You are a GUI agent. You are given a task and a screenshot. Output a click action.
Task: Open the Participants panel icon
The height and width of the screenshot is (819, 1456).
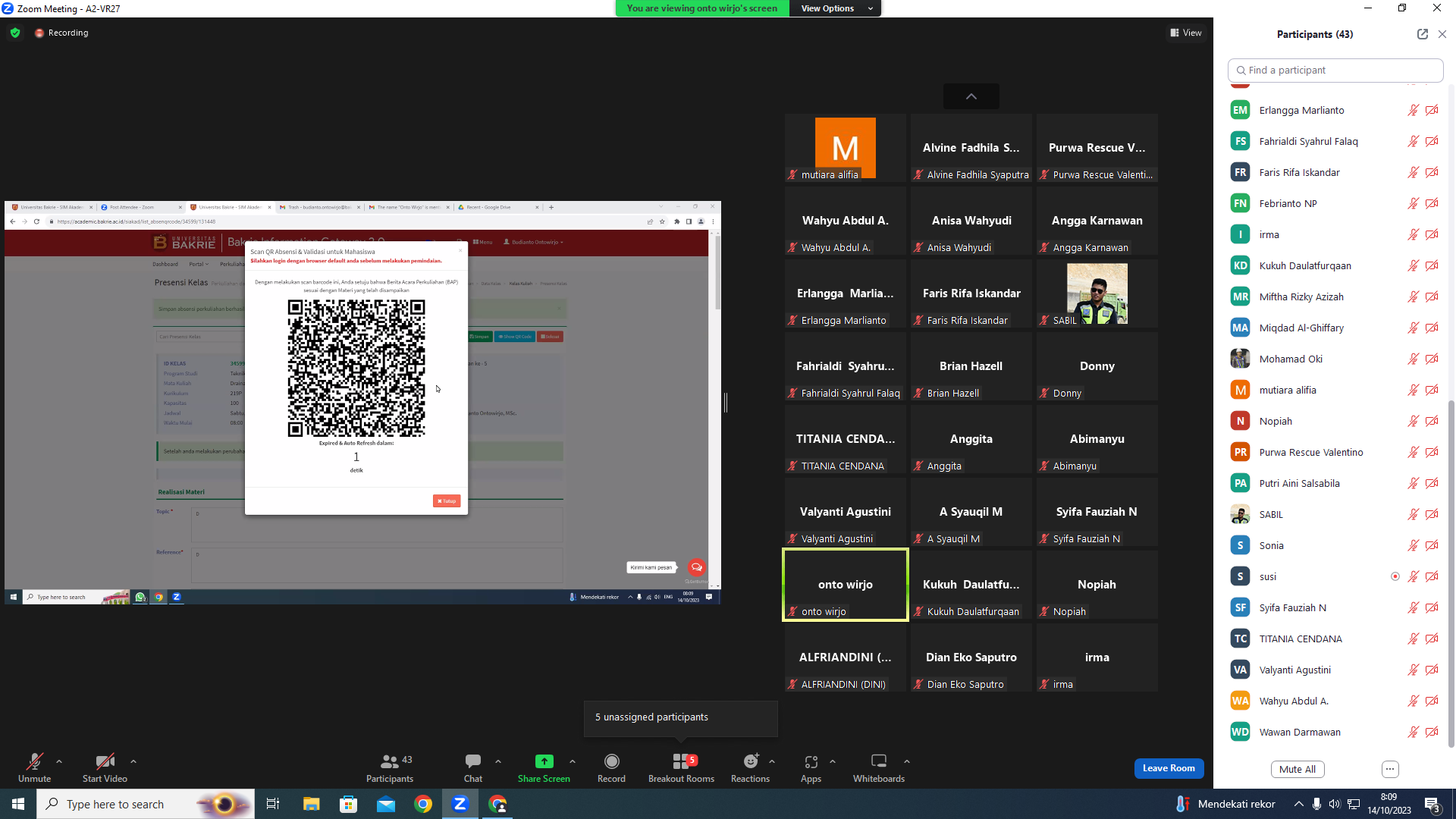(x=390, y=761)
